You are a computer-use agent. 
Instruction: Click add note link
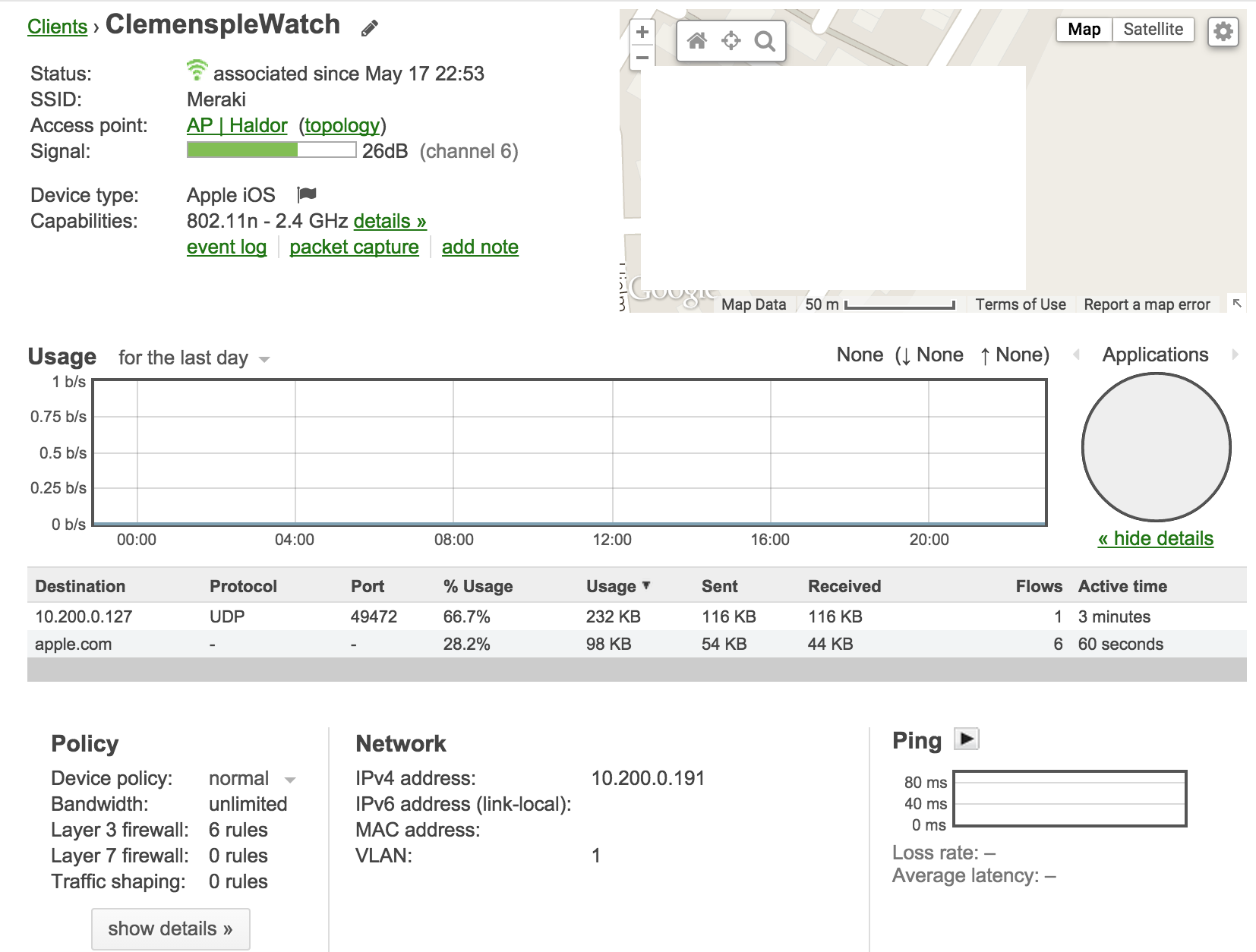[480, 247]
